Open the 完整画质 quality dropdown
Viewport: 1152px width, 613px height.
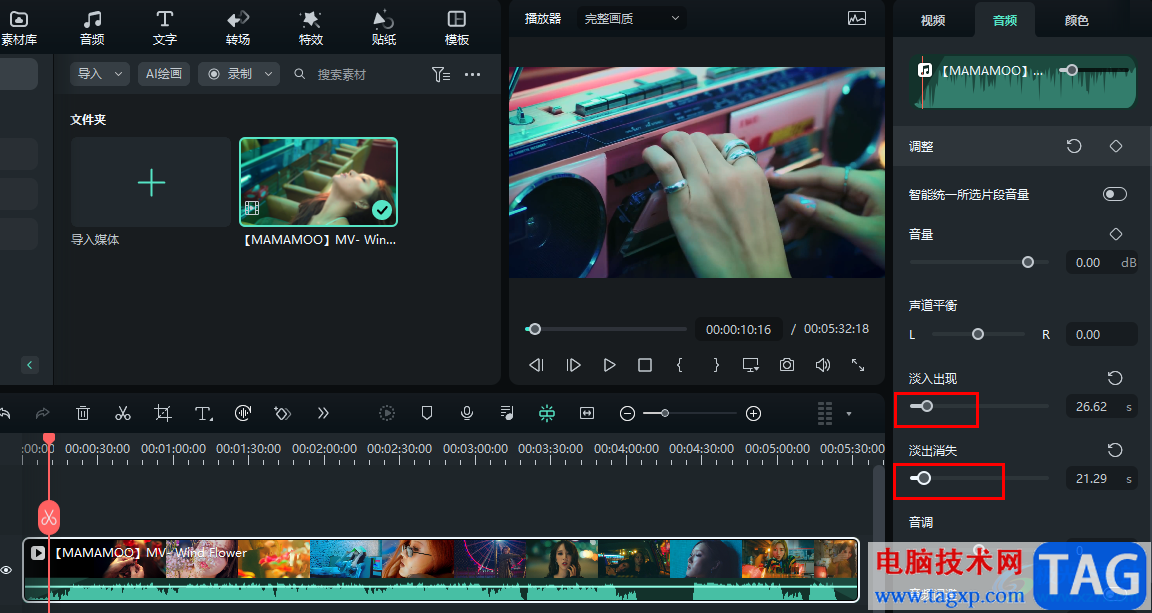[632, 18]
